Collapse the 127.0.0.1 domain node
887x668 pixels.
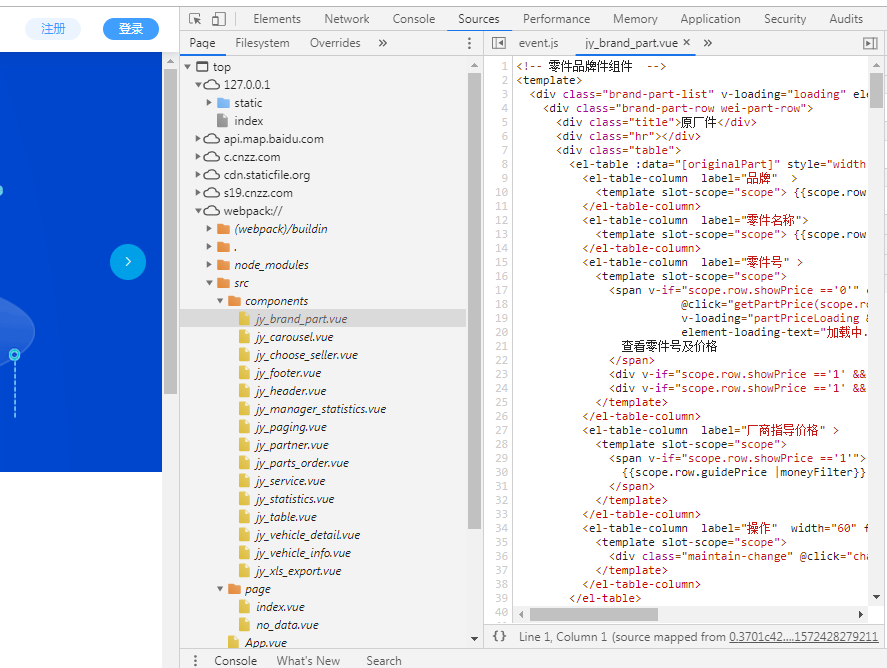click(199, 85)
